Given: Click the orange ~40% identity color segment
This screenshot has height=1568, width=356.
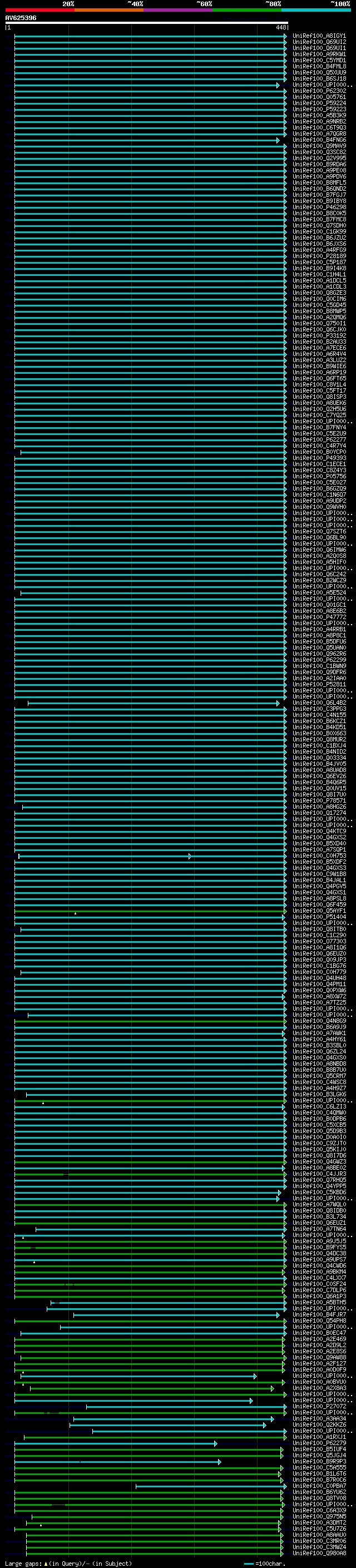Looking at the screenshot, I should click(109, 10).
